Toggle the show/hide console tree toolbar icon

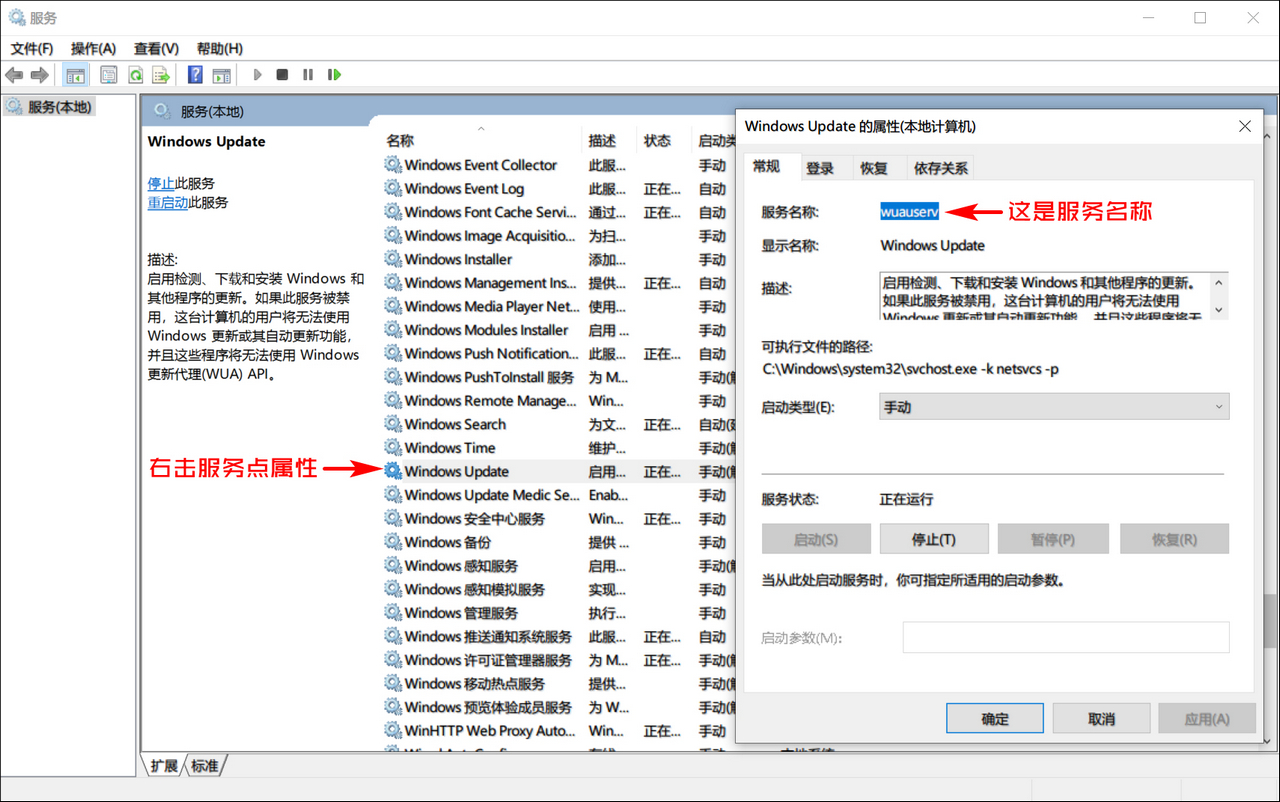click(75, 75)
